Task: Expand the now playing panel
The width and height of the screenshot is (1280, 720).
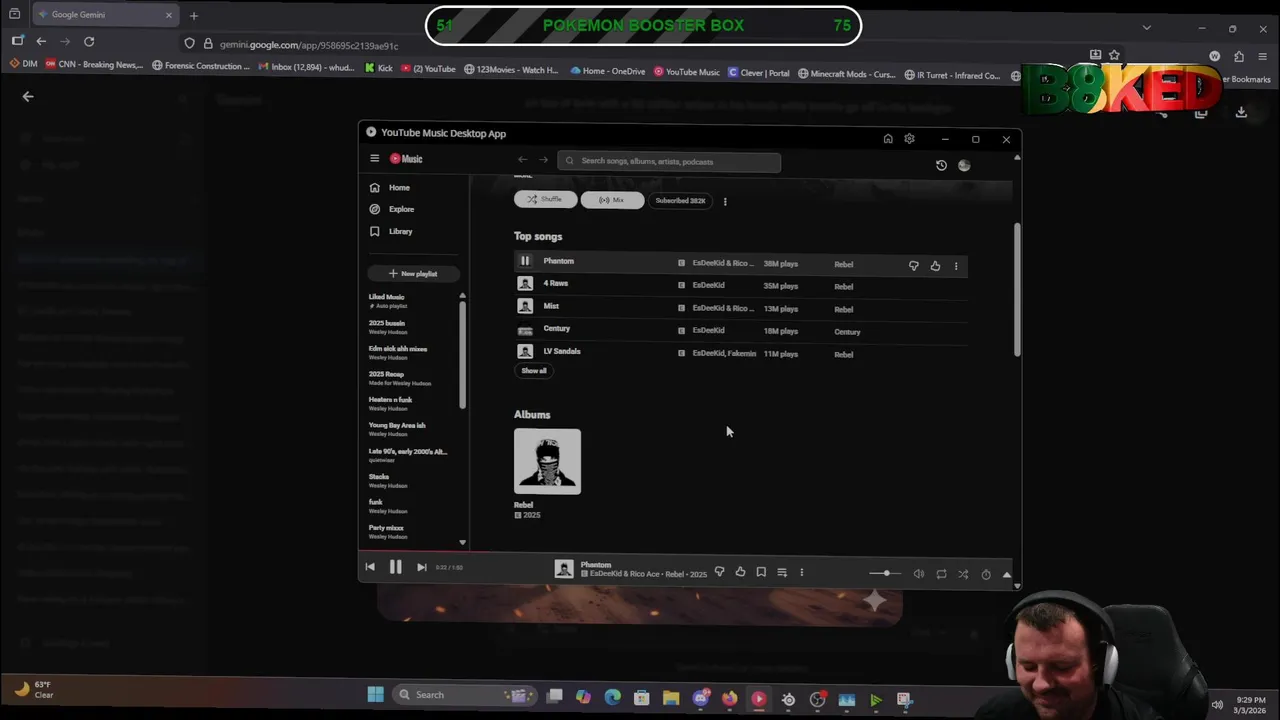Action: [1006, 574]
